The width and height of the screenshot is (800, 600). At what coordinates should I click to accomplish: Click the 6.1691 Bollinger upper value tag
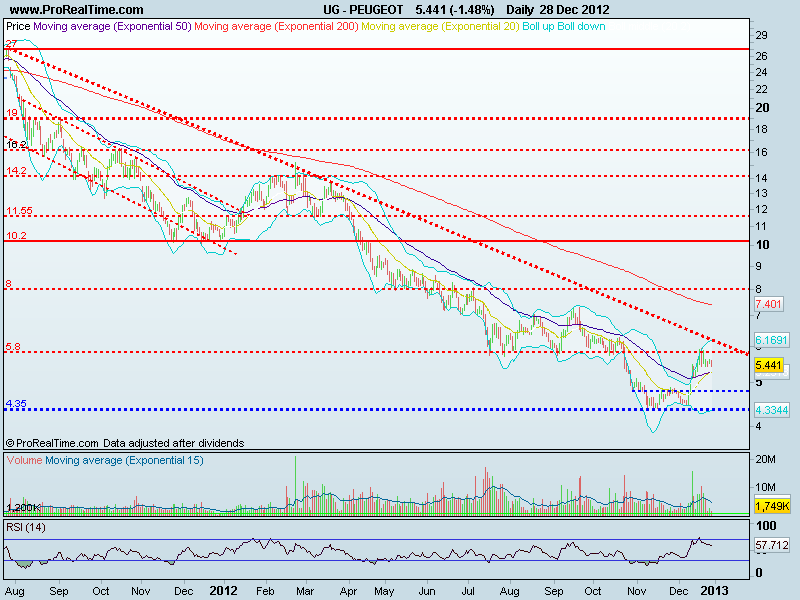click(x=771, y=340)
